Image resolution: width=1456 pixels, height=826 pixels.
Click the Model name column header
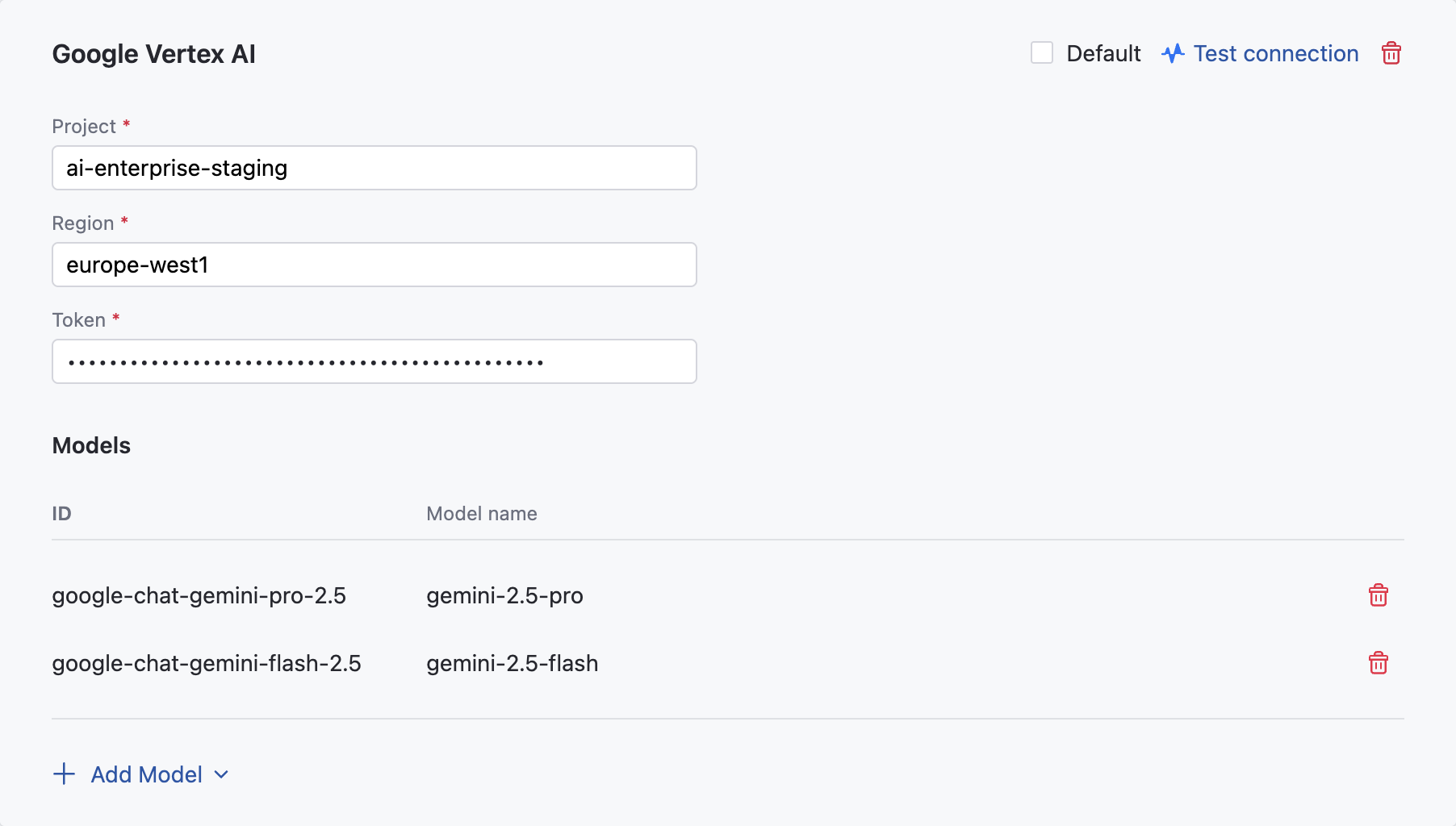[x=481, y=514]
